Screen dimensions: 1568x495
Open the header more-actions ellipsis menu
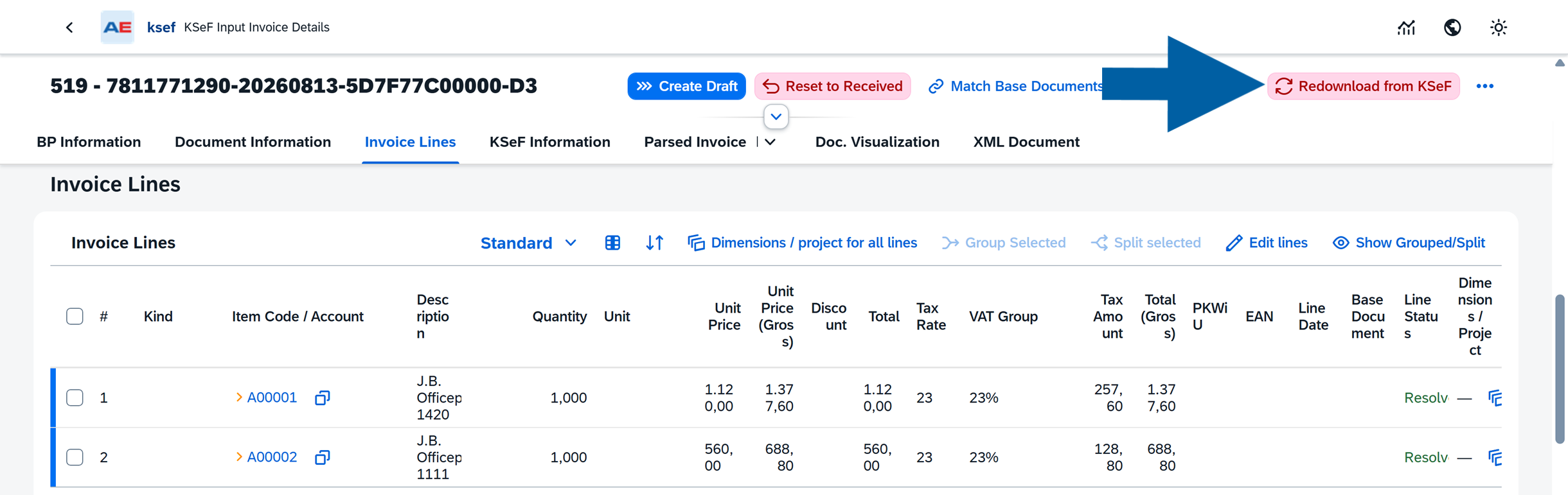(x=1485, y=86)
